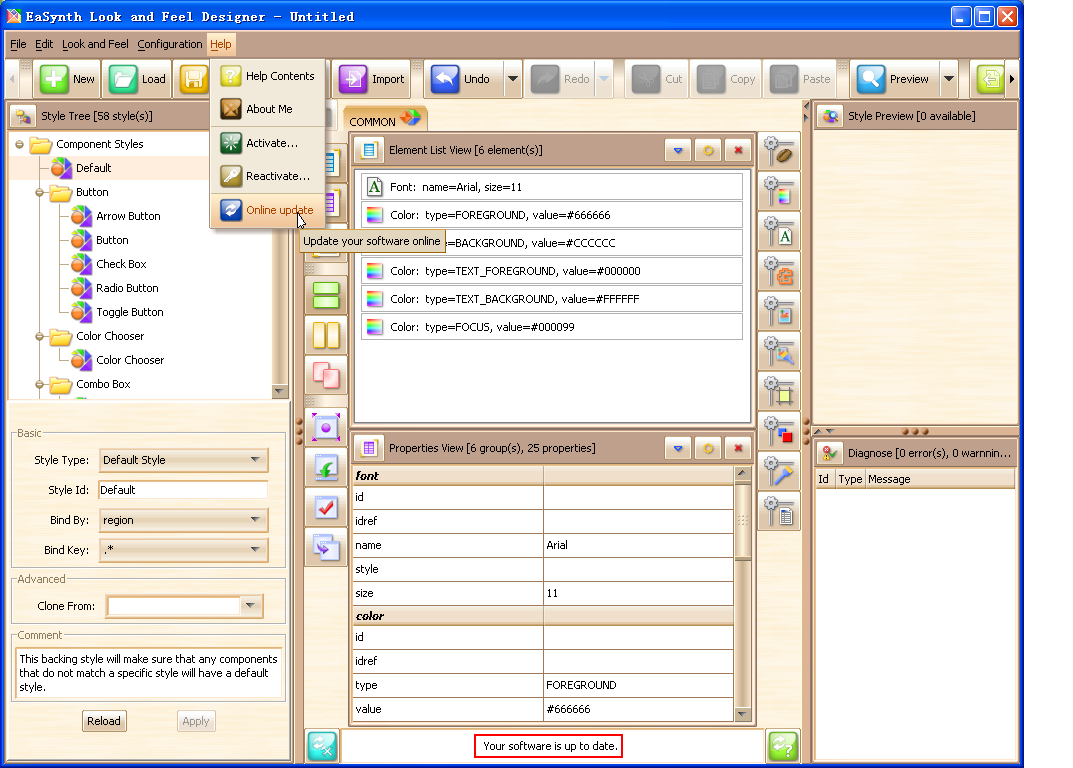The image size is (1073, 768).
Task: Click the Reload button
Action: [104, 721]
